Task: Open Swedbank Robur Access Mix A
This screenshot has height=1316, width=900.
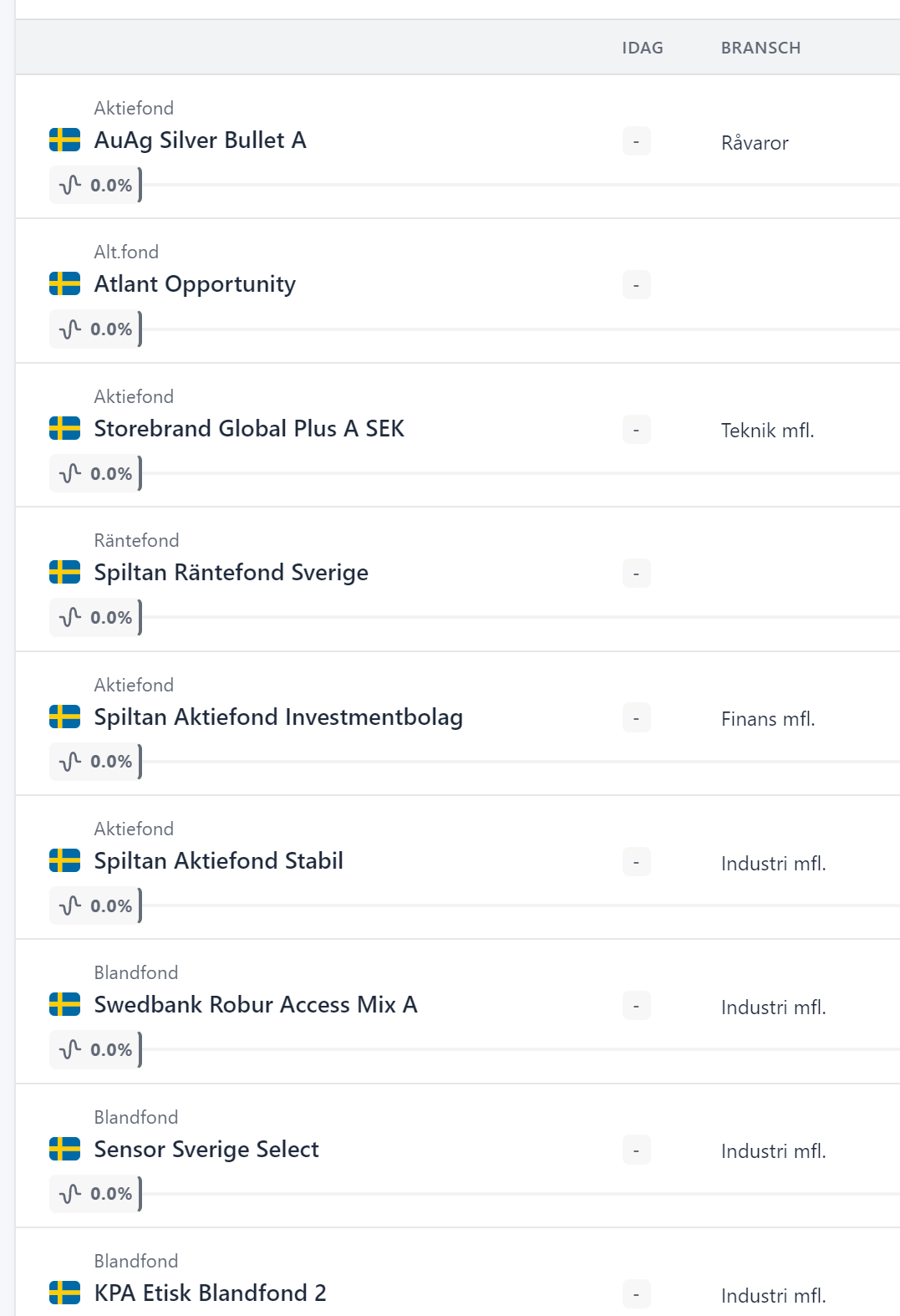Action: (x=255, y=1005)
